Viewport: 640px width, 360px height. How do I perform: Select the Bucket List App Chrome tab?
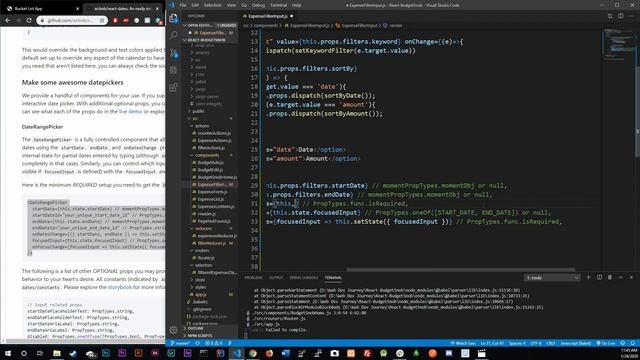[x=41, y=8]
